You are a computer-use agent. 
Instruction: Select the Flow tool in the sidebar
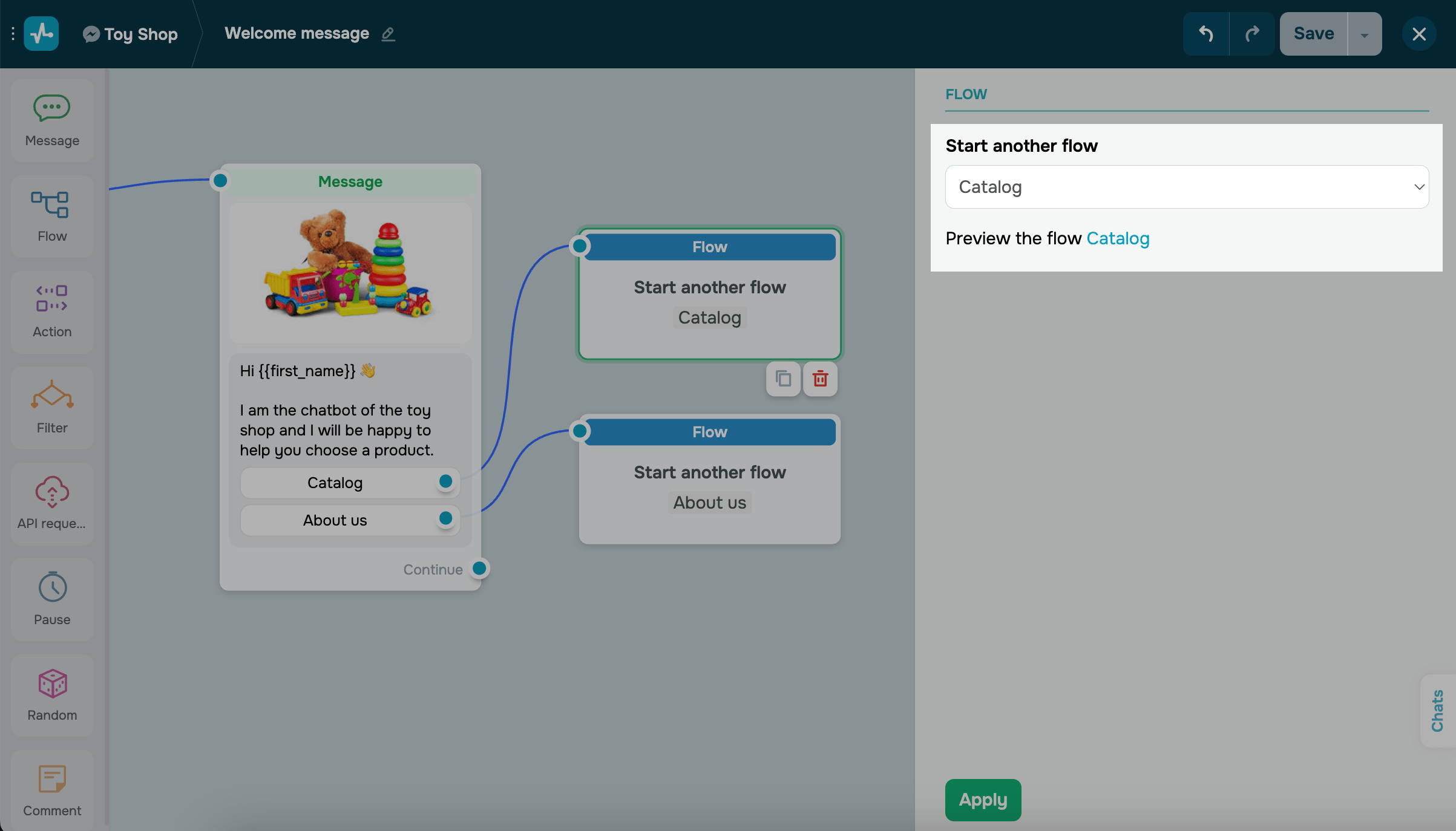tap(51, 215)
